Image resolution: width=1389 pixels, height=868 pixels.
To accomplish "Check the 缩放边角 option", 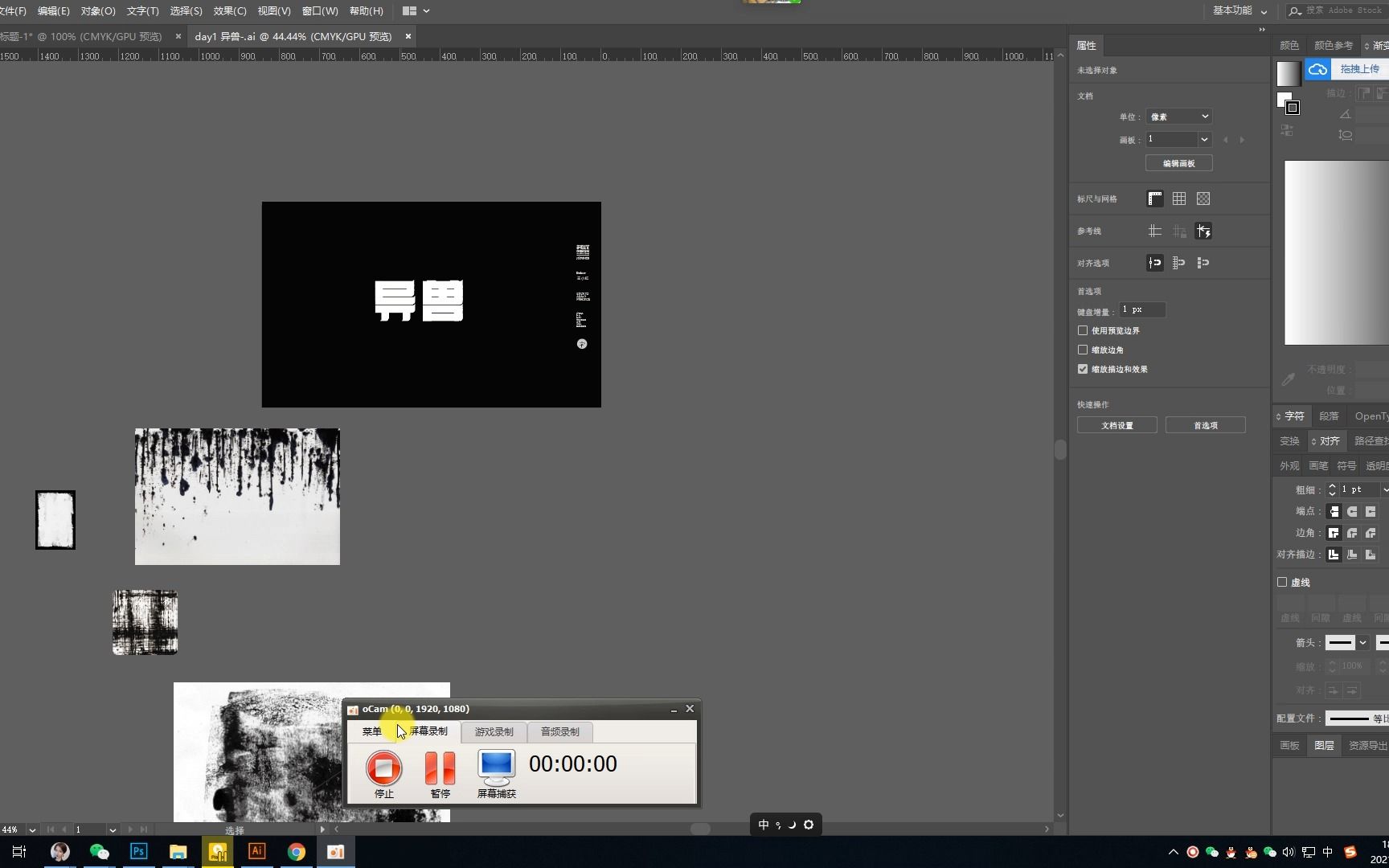I will (1083, 350).
